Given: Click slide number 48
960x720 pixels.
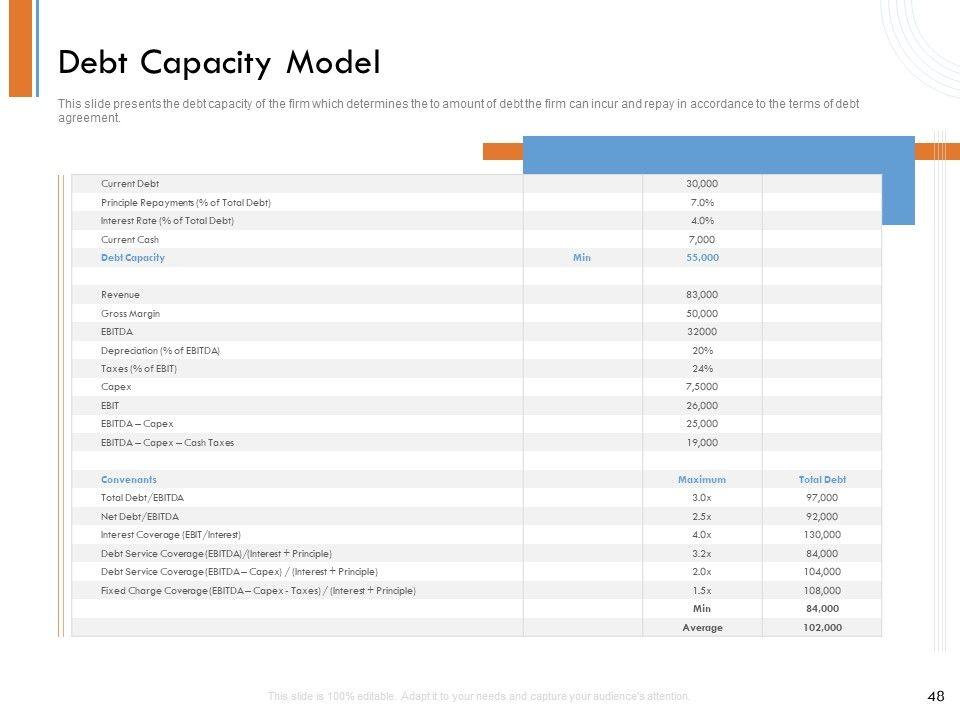Looking at the screenshot, I should coord(937,696).
